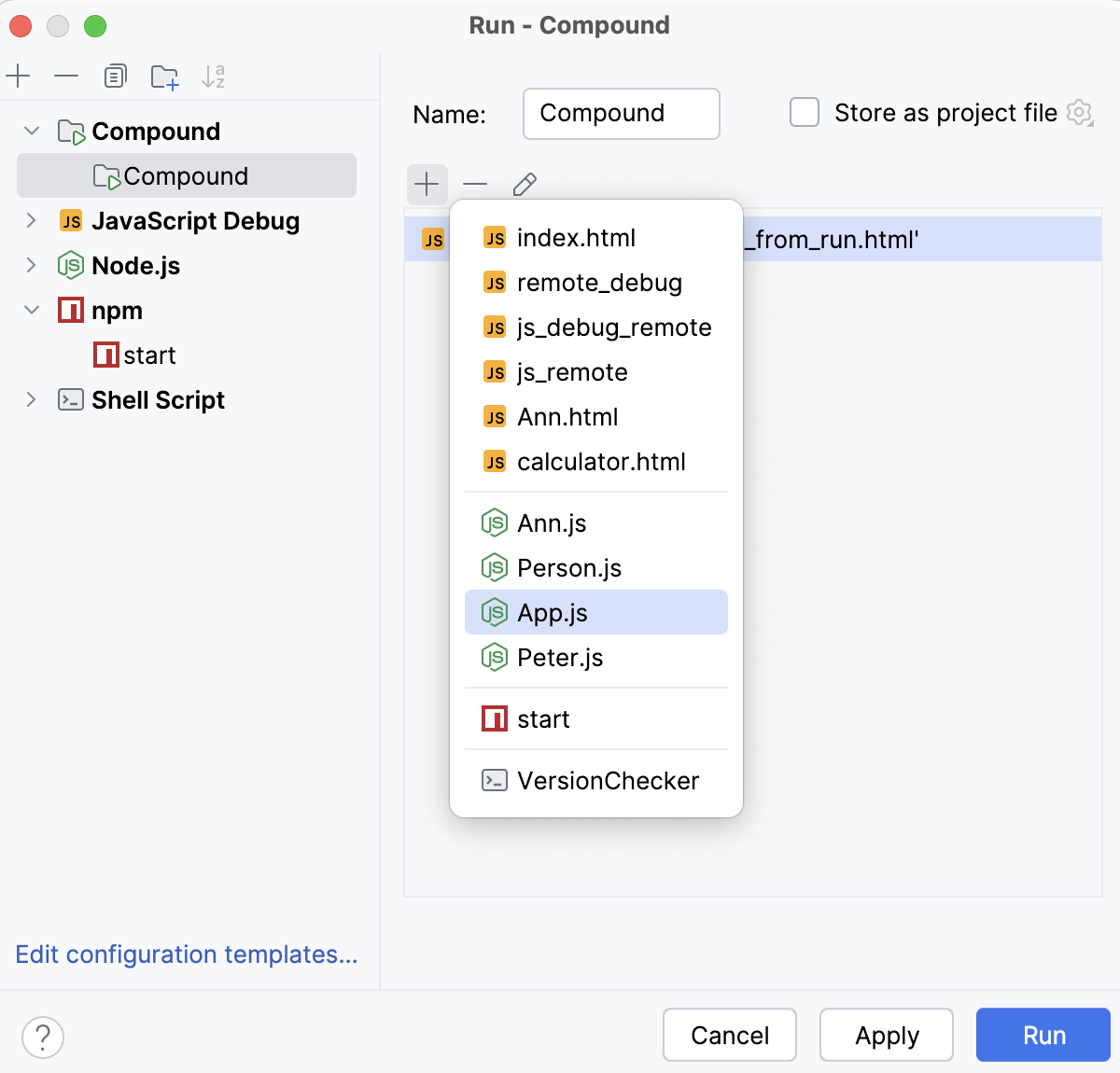Click the minus icon above the compound list
1120x1073 pixels.
coord(475,184)
